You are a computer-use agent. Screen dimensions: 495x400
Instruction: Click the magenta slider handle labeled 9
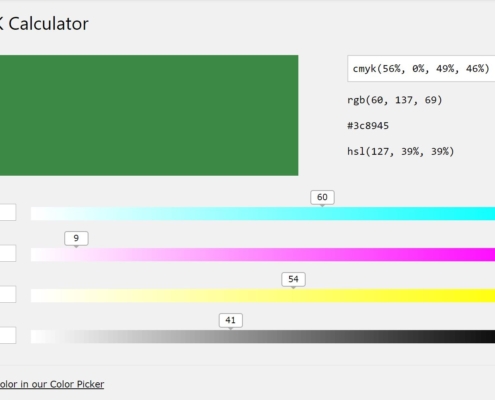[x=76, y=239]
